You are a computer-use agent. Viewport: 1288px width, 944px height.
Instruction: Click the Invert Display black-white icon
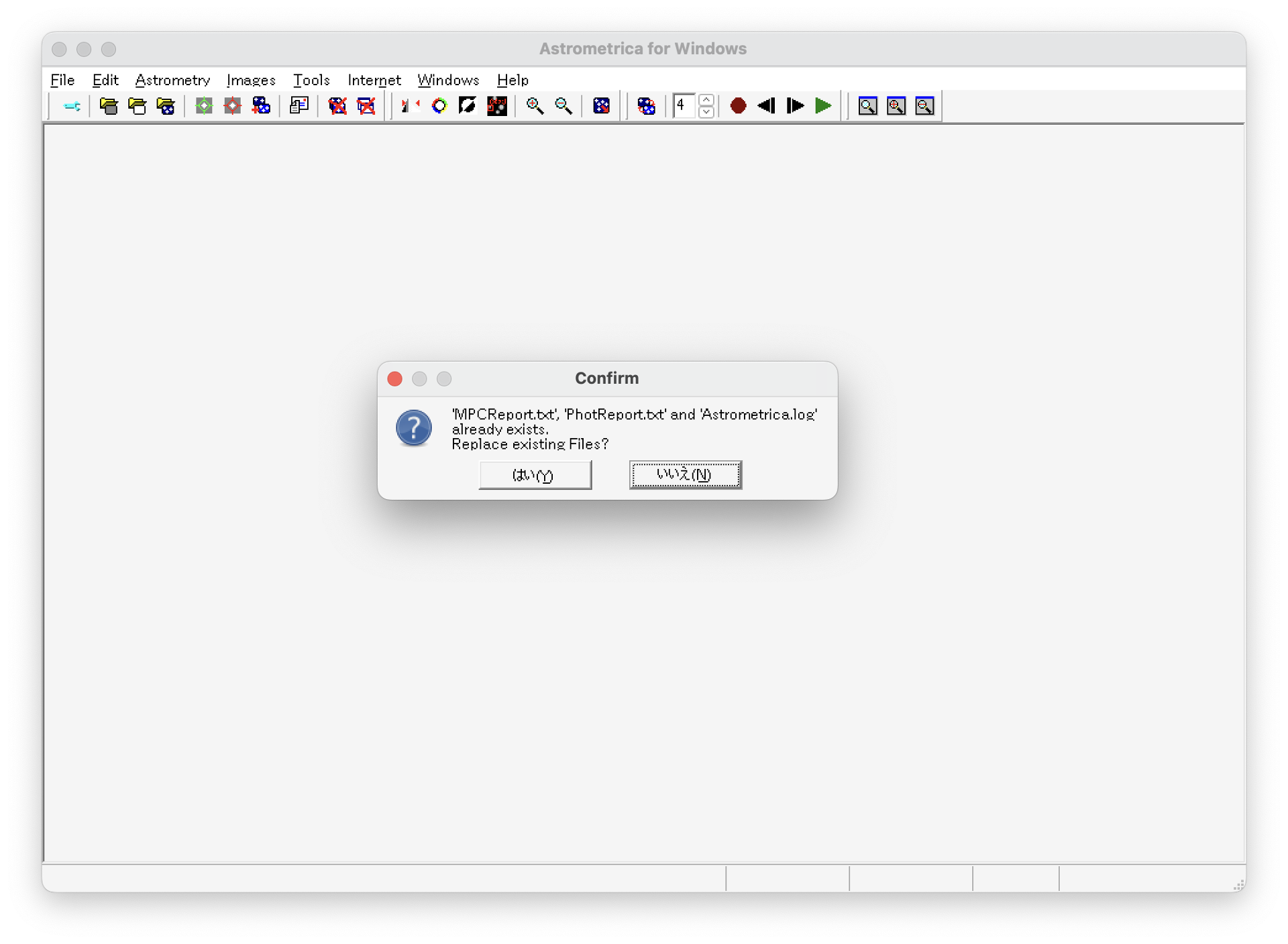(468, 106)
